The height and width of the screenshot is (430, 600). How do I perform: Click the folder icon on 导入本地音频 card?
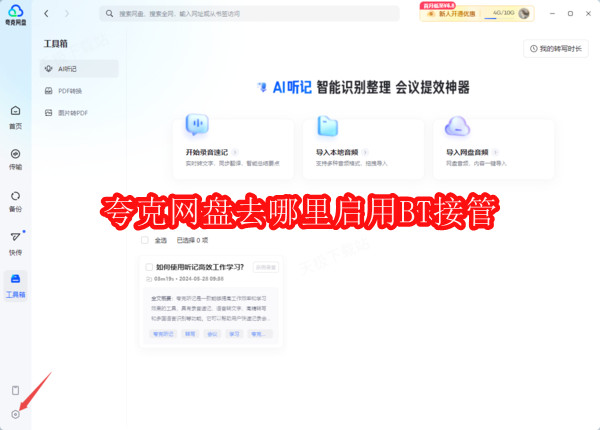(328, 126)
